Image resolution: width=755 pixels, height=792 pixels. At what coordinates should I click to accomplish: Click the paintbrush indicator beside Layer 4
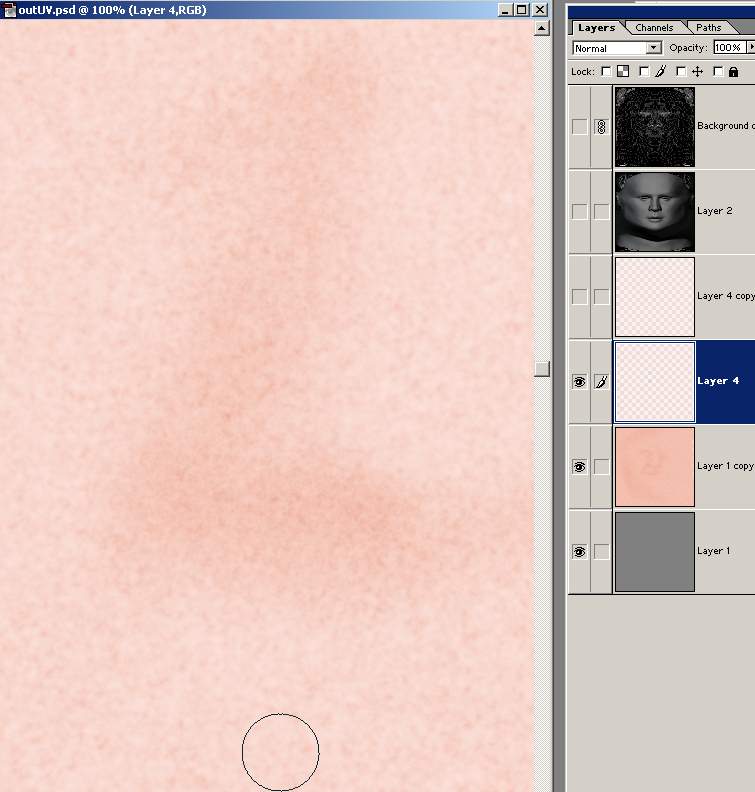click(601, 382)
